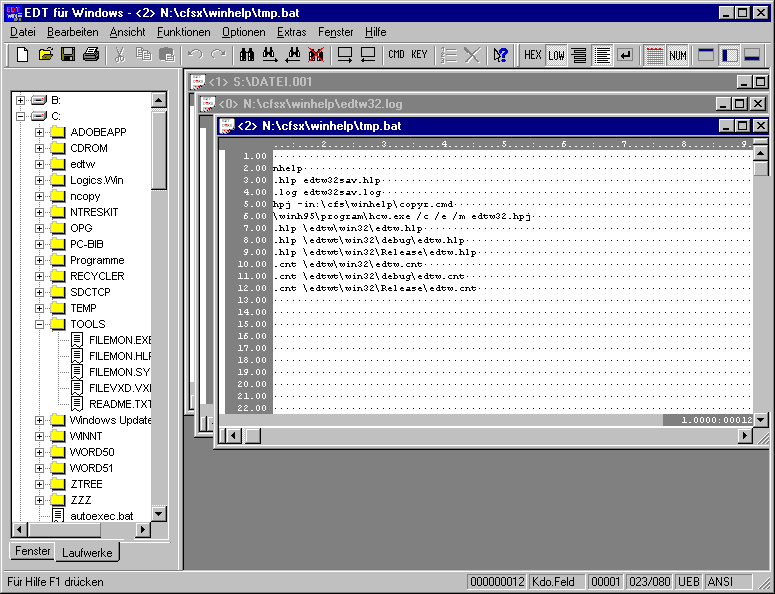The width and height of the screenshot is (775, 594).
Task: Open a file with the folder icon
Action: tap(46, 55)
